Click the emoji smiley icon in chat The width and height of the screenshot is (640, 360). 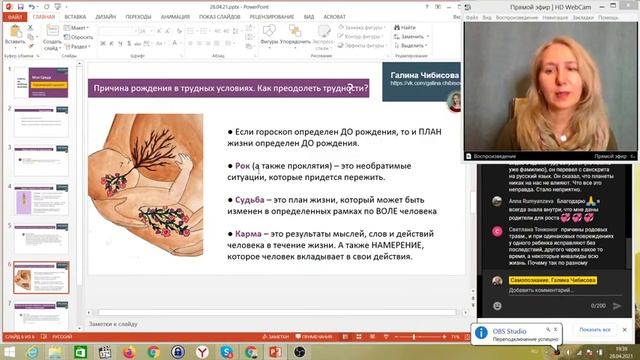[497, 306]
